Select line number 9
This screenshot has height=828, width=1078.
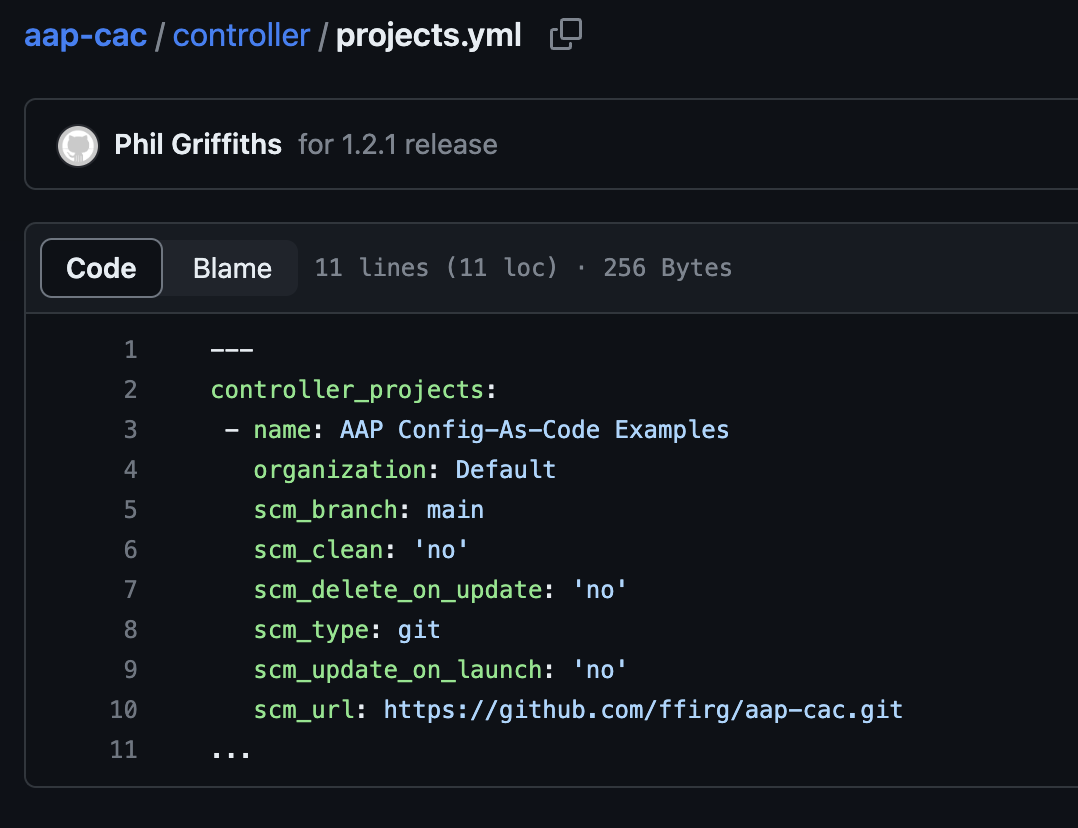[x=131, y=669]
